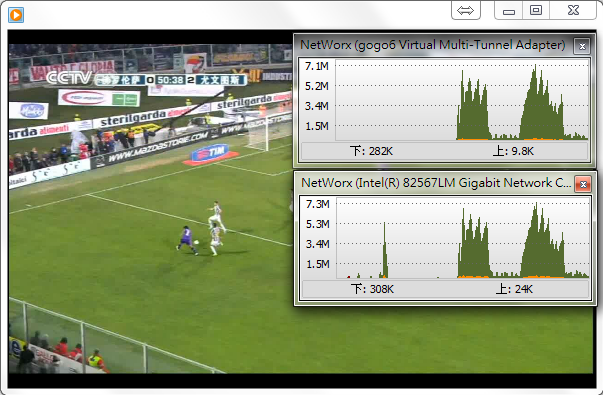Click the 5.2M axis label
603x395 pixels.
(317, 86)
